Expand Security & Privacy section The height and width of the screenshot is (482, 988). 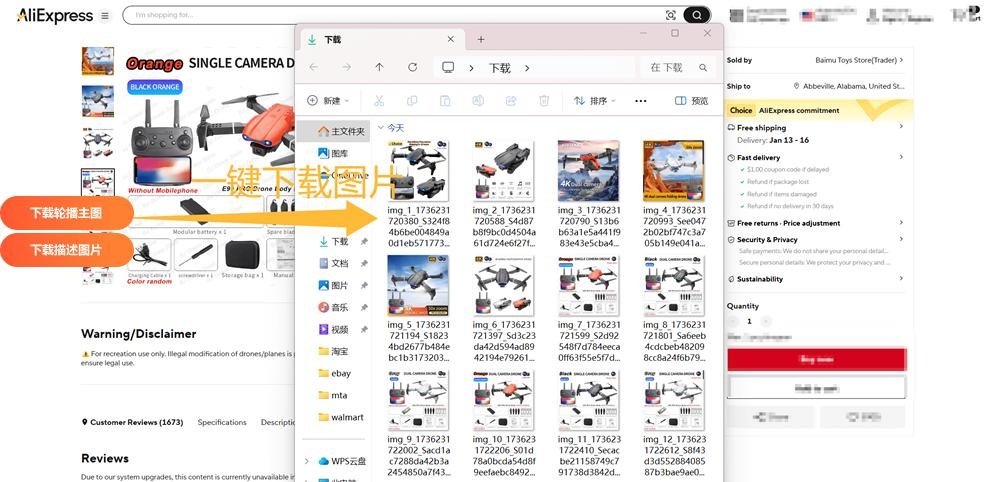tap(901, 239)
